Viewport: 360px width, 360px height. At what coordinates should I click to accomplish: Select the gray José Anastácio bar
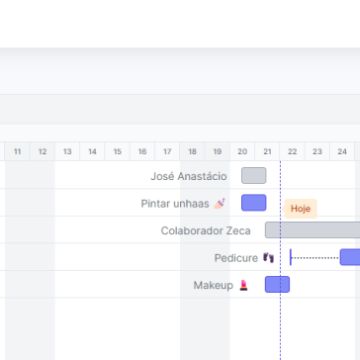coord(254,176)
